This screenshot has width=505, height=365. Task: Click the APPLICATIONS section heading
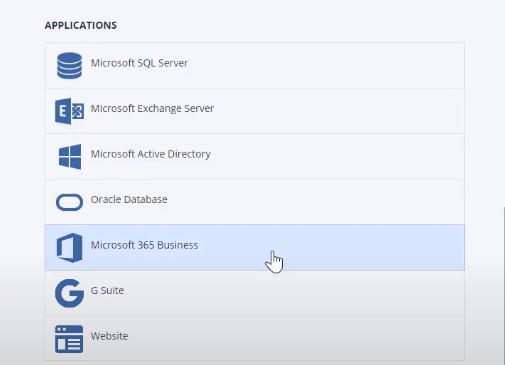(x=81, y=25)
